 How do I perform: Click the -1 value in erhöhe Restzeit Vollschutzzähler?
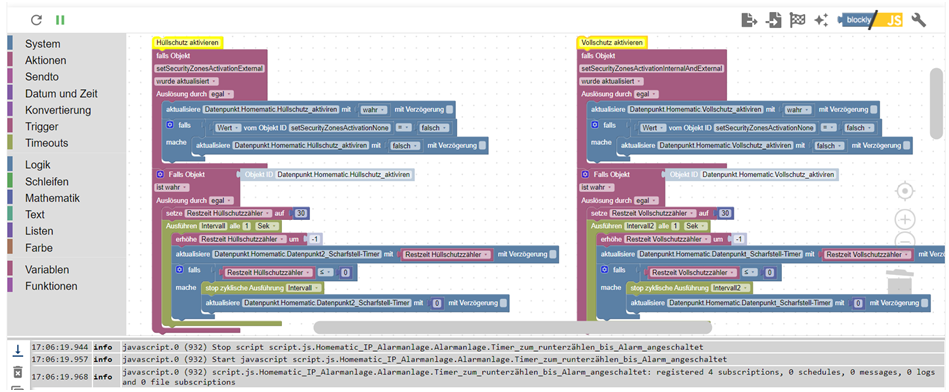point(738,240)
